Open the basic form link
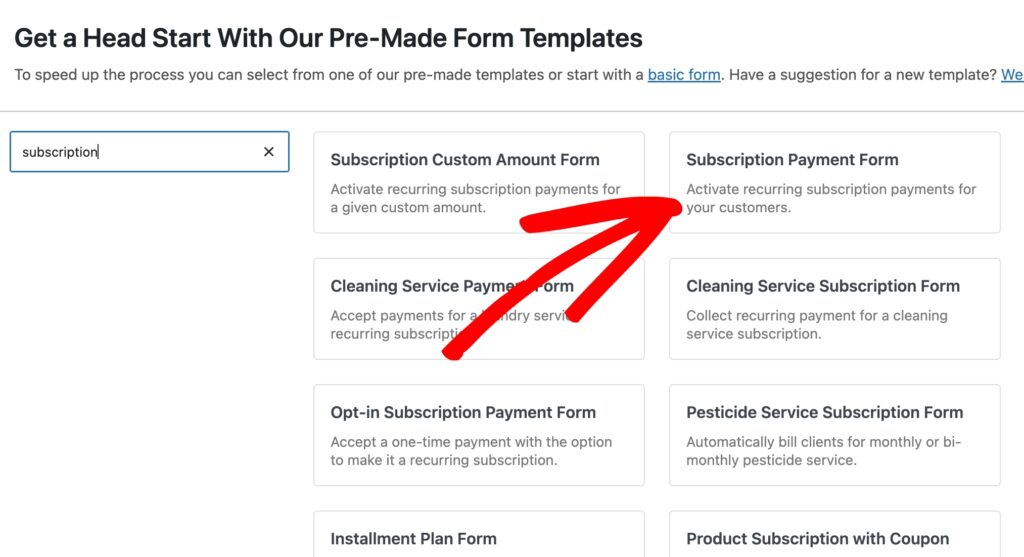Image resolution: width=1024 pixels, height=557 pixels. coord(684,75)
